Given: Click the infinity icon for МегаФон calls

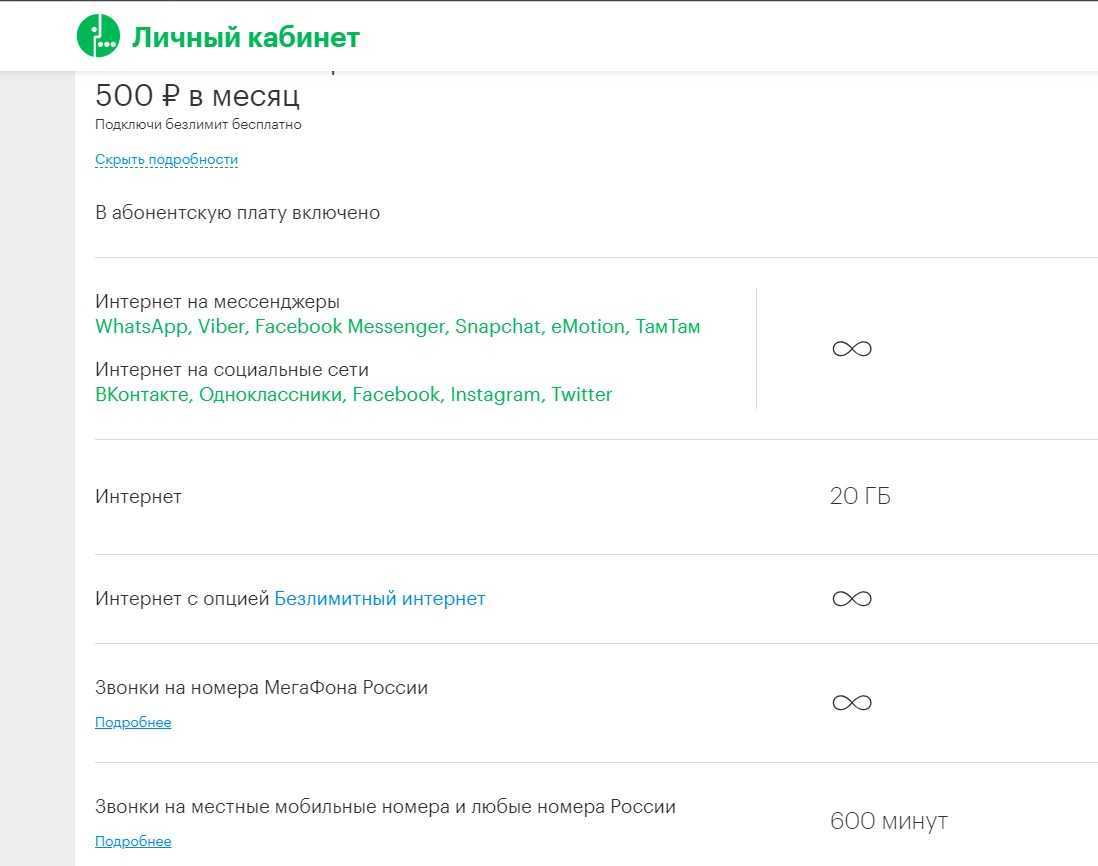Looking at the screenshot, I should point(852,703).
